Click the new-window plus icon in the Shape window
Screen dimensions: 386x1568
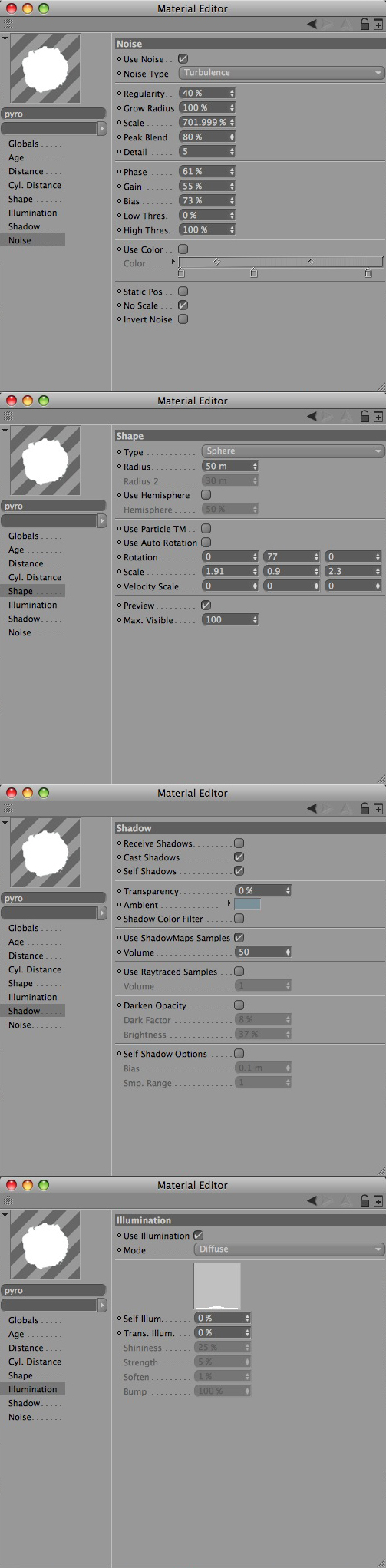tap(378, 417)
